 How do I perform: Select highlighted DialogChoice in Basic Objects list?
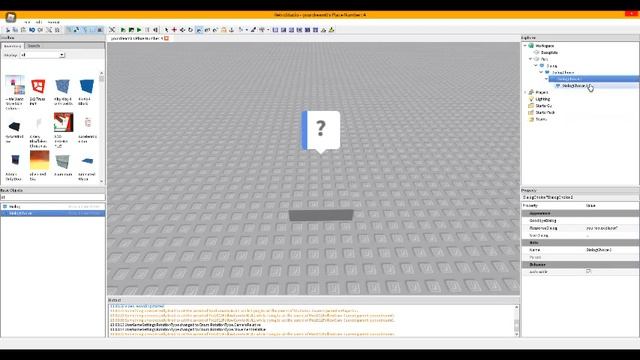tap(53, 213)
